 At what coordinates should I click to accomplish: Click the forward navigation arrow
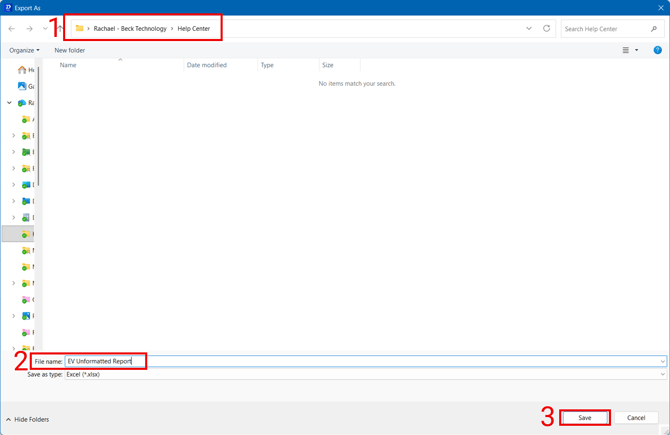pos(29,29)
